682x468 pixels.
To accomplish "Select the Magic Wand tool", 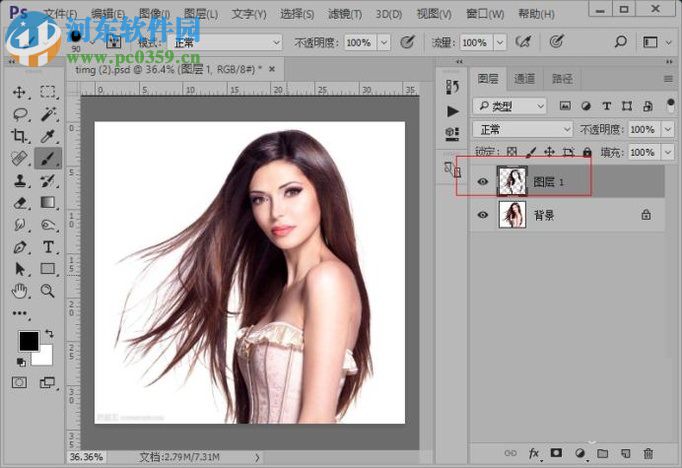I will click(x=47, y=114).
